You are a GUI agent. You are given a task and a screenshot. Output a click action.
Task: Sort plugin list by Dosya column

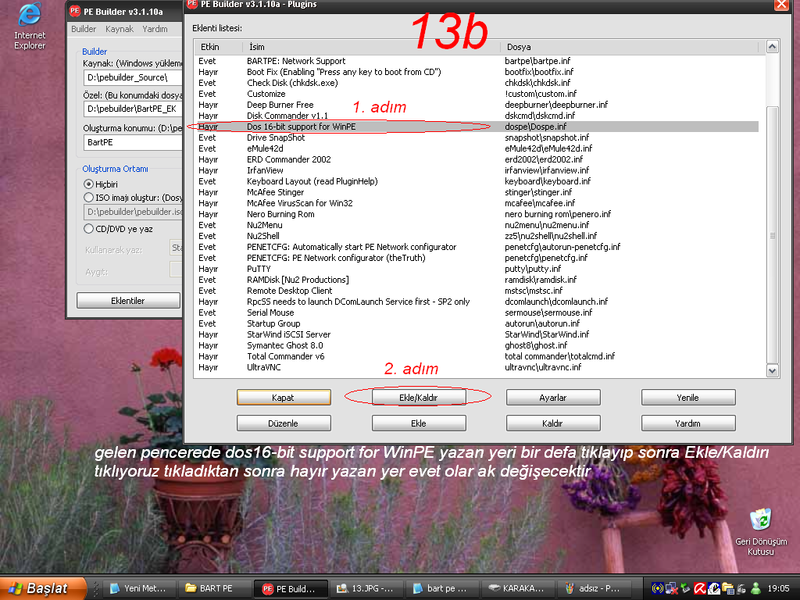click(x=629, y=47)
